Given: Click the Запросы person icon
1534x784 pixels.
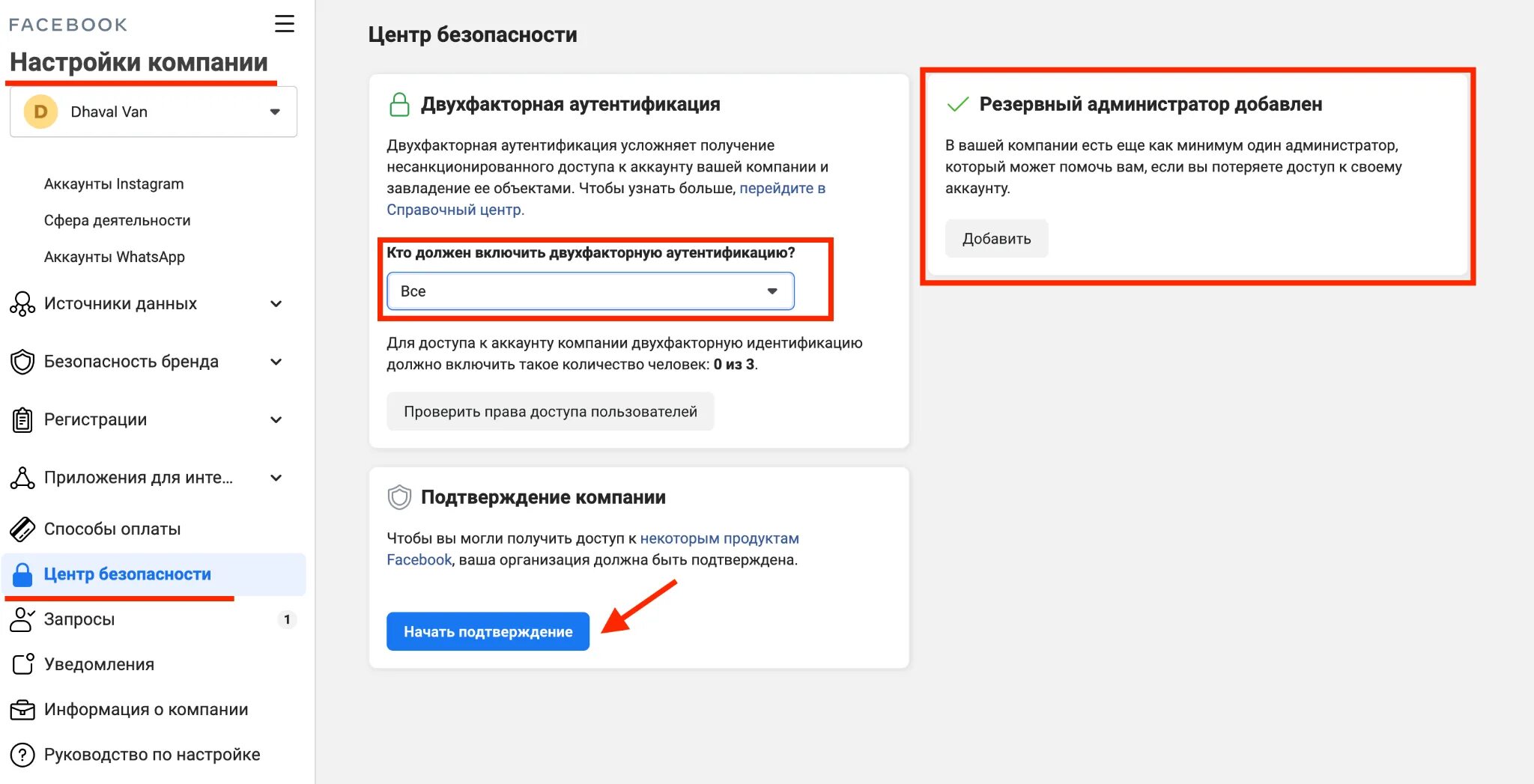Looking at the screenshot, I should click(x=22, y=619).
